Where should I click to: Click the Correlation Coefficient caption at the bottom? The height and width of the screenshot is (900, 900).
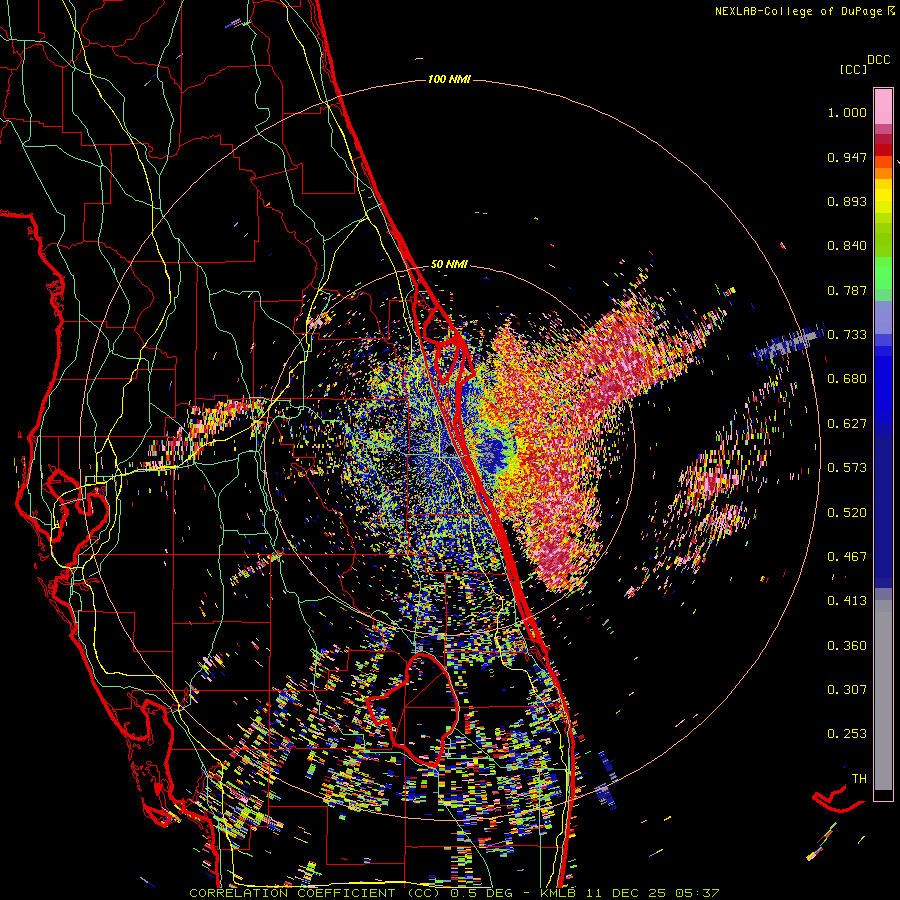454,893
